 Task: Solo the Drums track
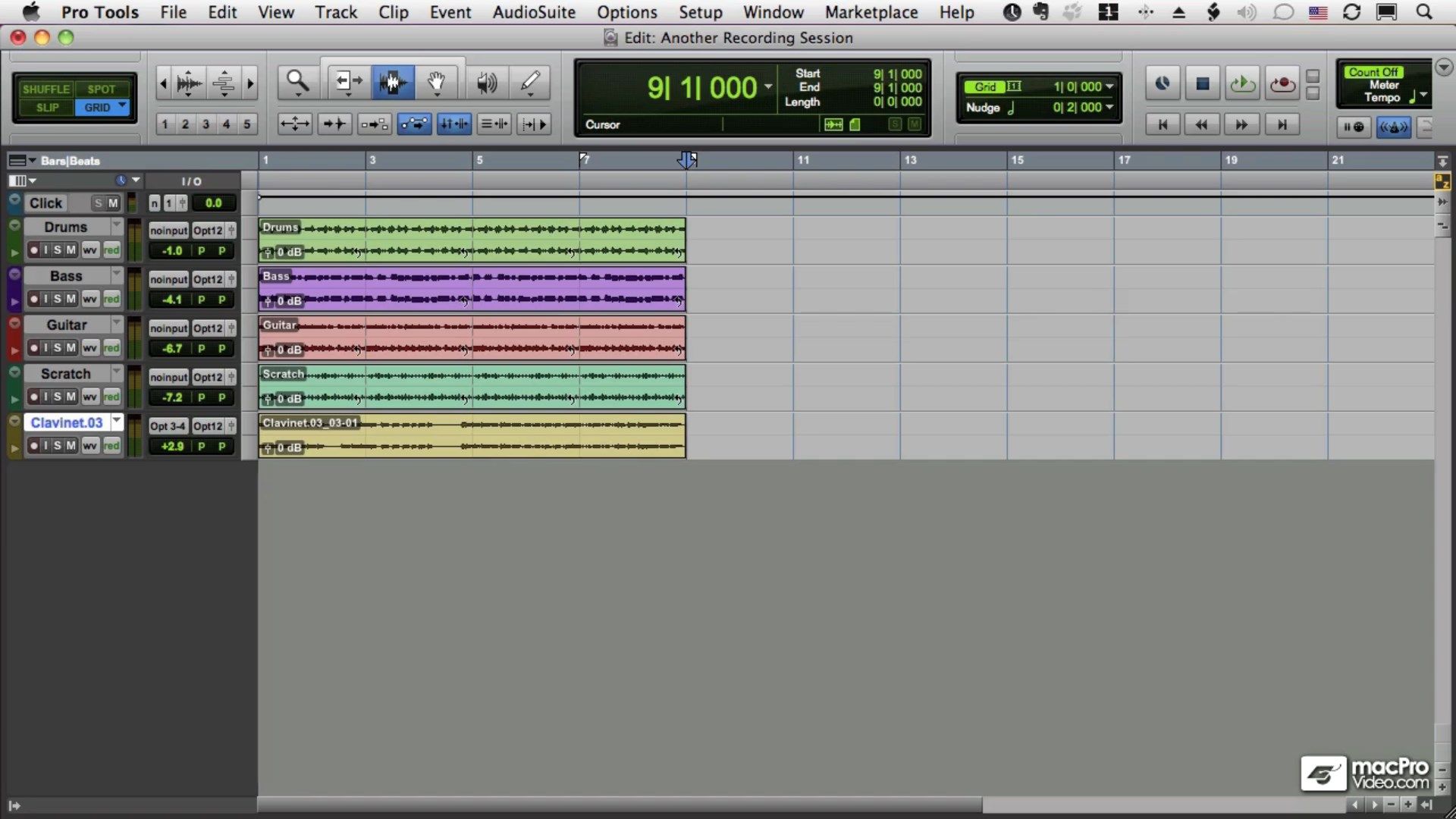coord(57,250)
